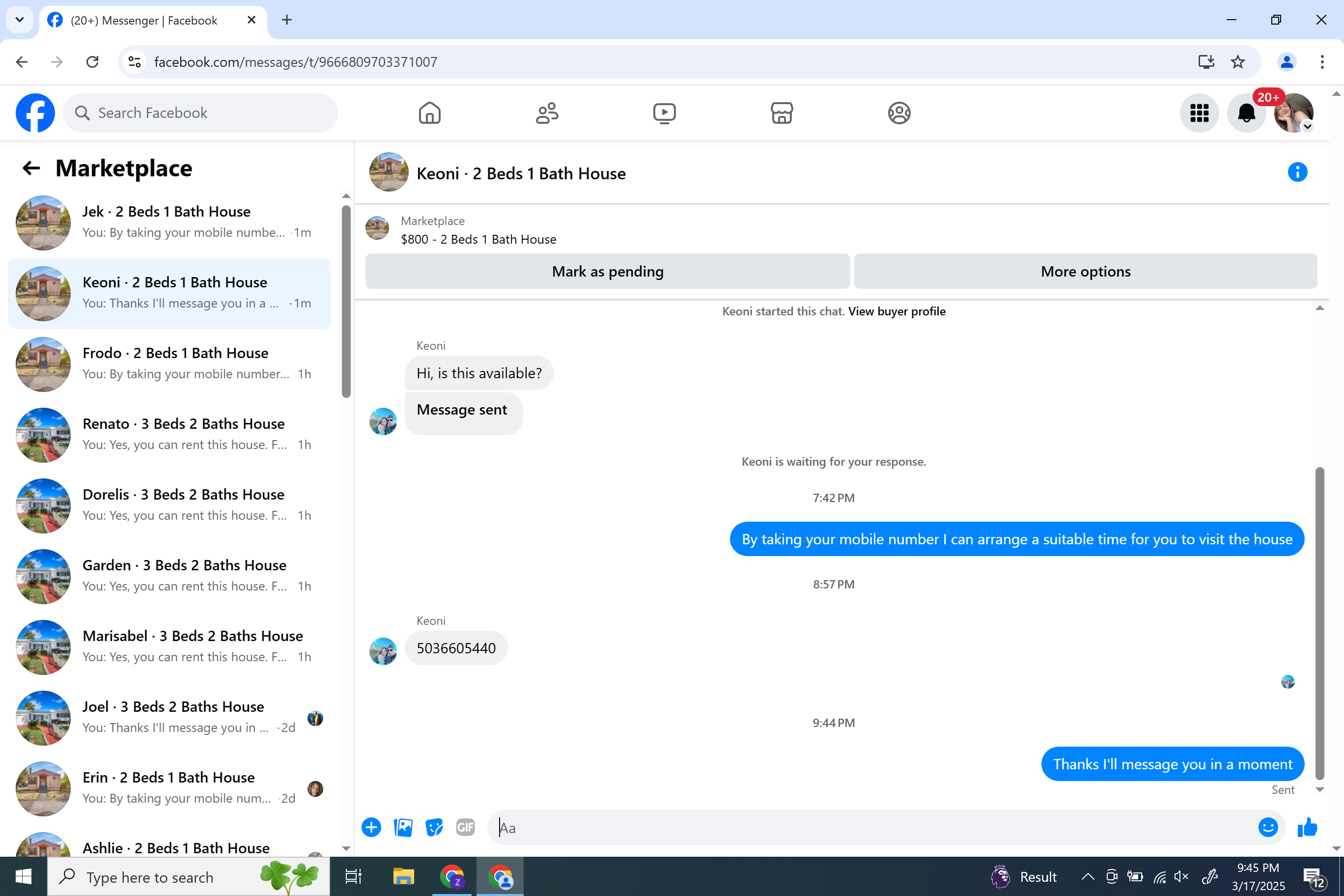The image size is (1344, 896).
Task: Click the conversation list scroll-up arrow
Action: [346, 196]
